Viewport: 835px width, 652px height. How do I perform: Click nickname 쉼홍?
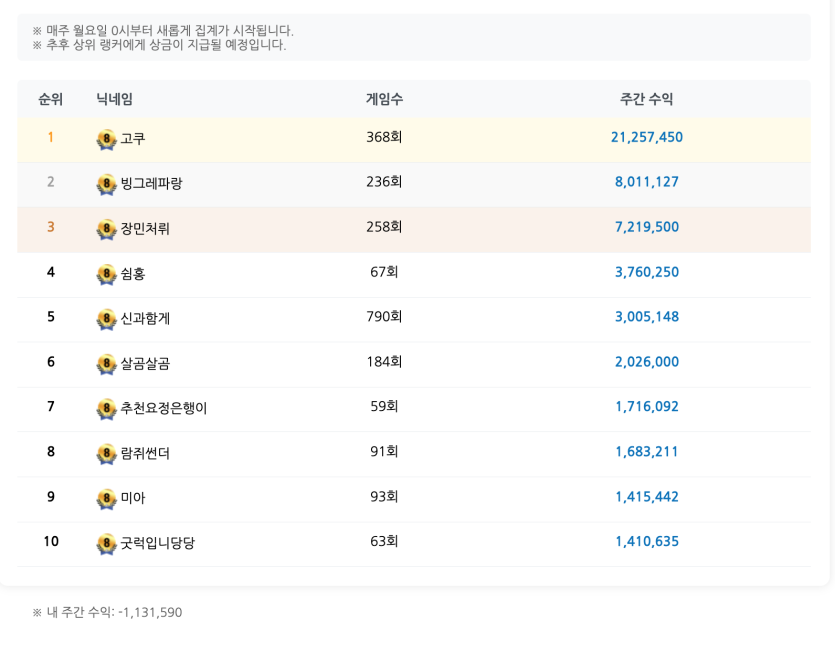[x=133, y=273]
